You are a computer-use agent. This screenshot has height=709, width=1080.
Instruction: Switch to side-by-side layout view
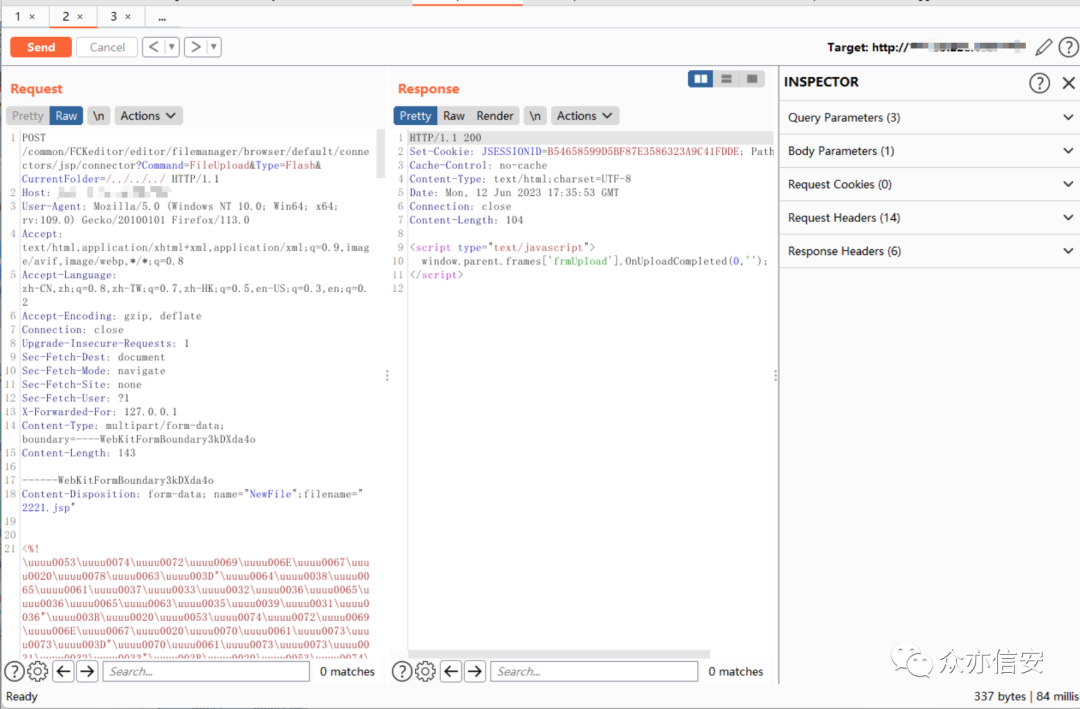tap(700, 79)
